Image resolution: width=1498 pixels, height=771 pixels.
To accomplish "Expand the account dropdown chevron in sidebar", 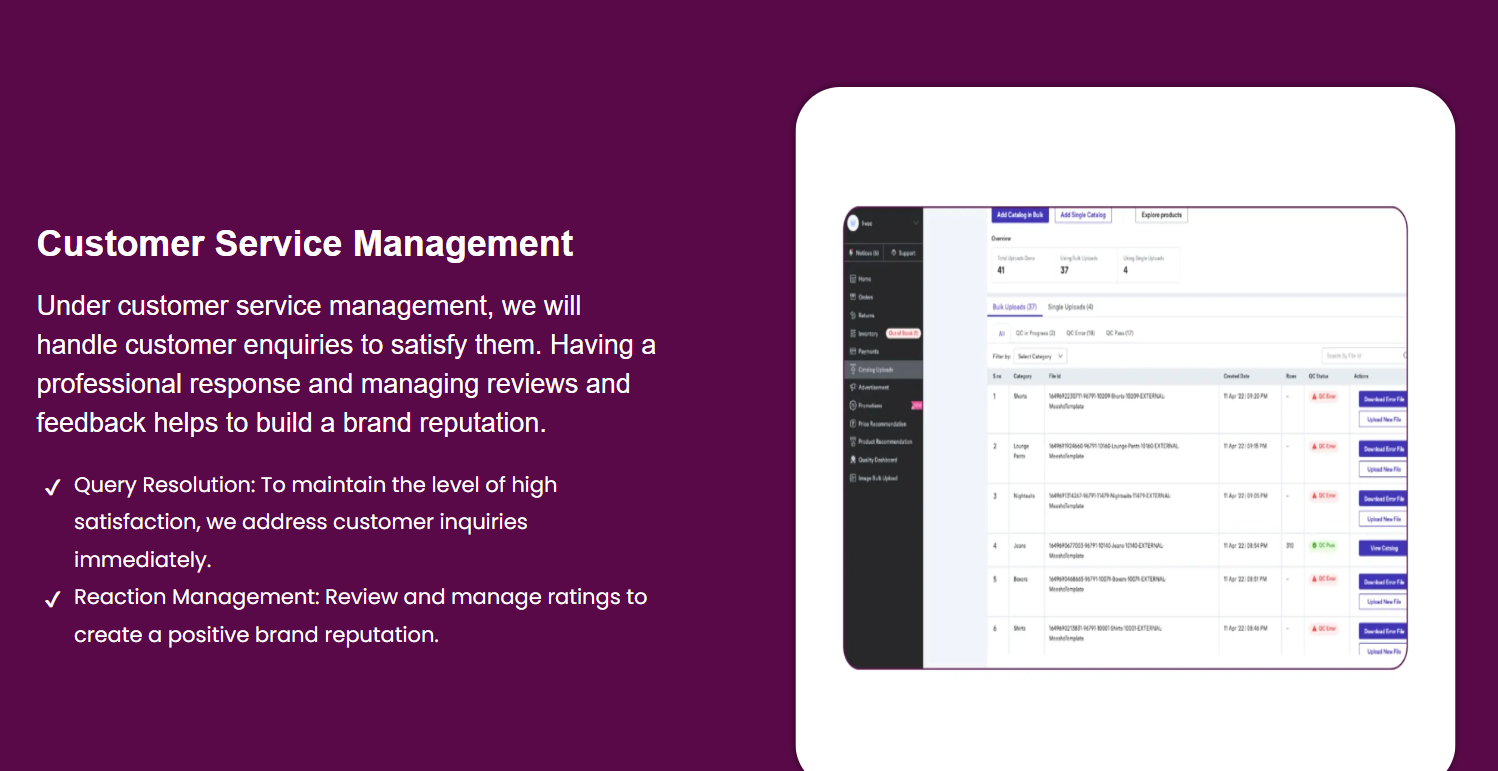I will 915,223.
